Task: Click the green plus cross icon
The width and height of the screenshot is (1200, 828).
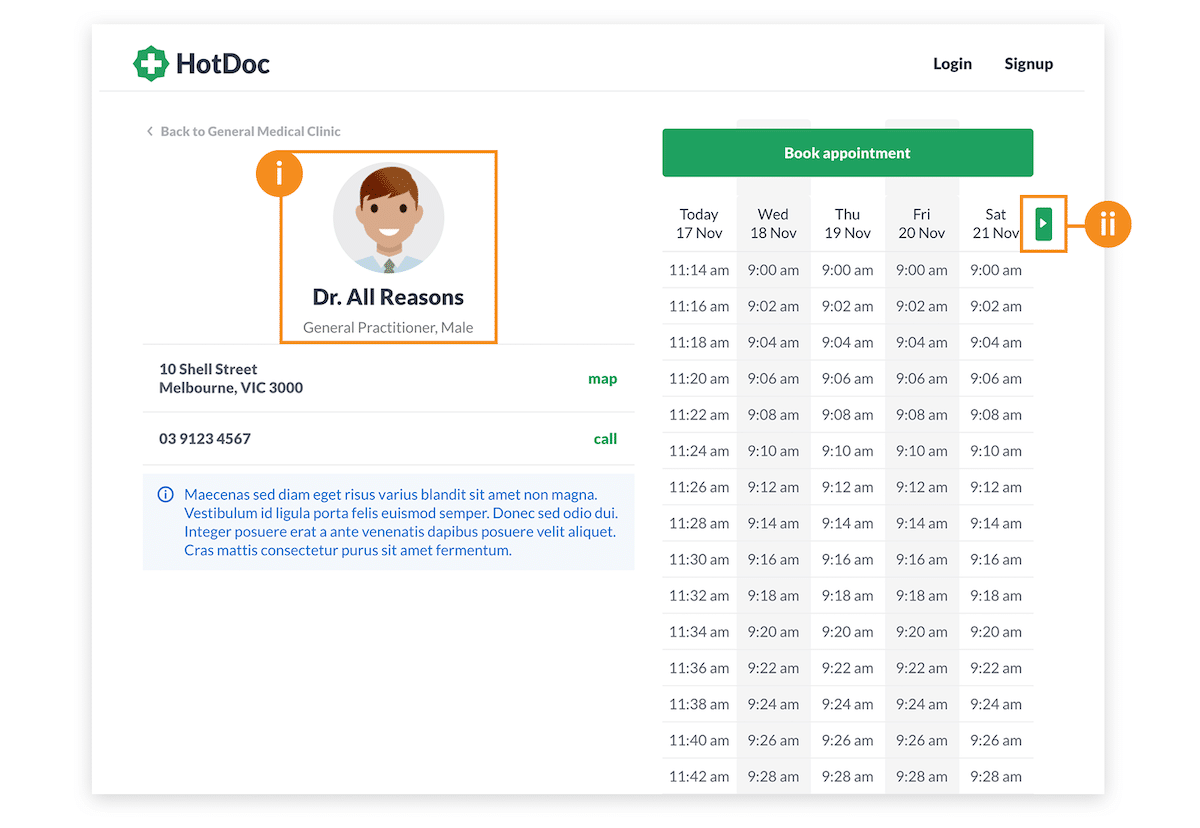Action: coord(151,63)
